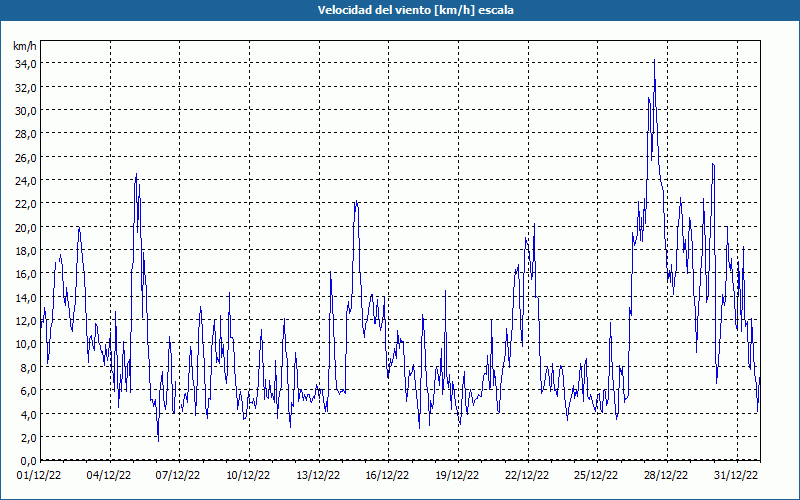The height and width of the screenshot is (500, 800).
Task: Click the 31/12/22 date label
Action: point(736,476)
